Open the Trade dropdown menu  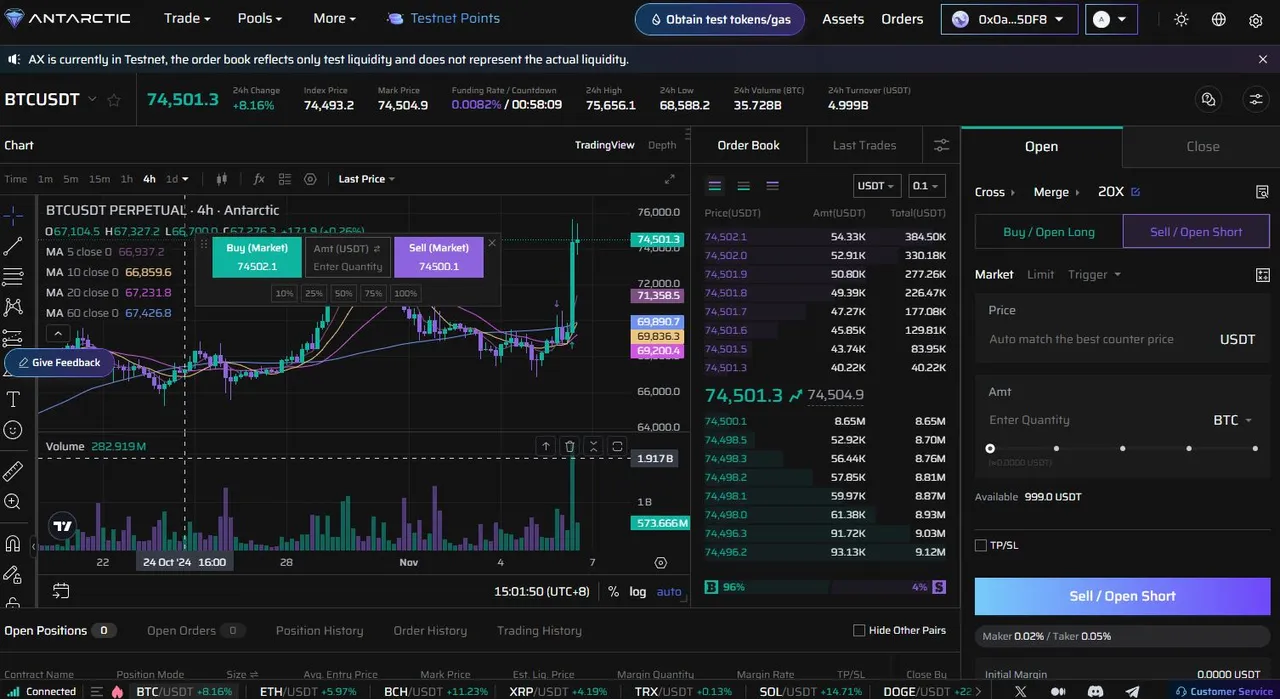(187, 18)
